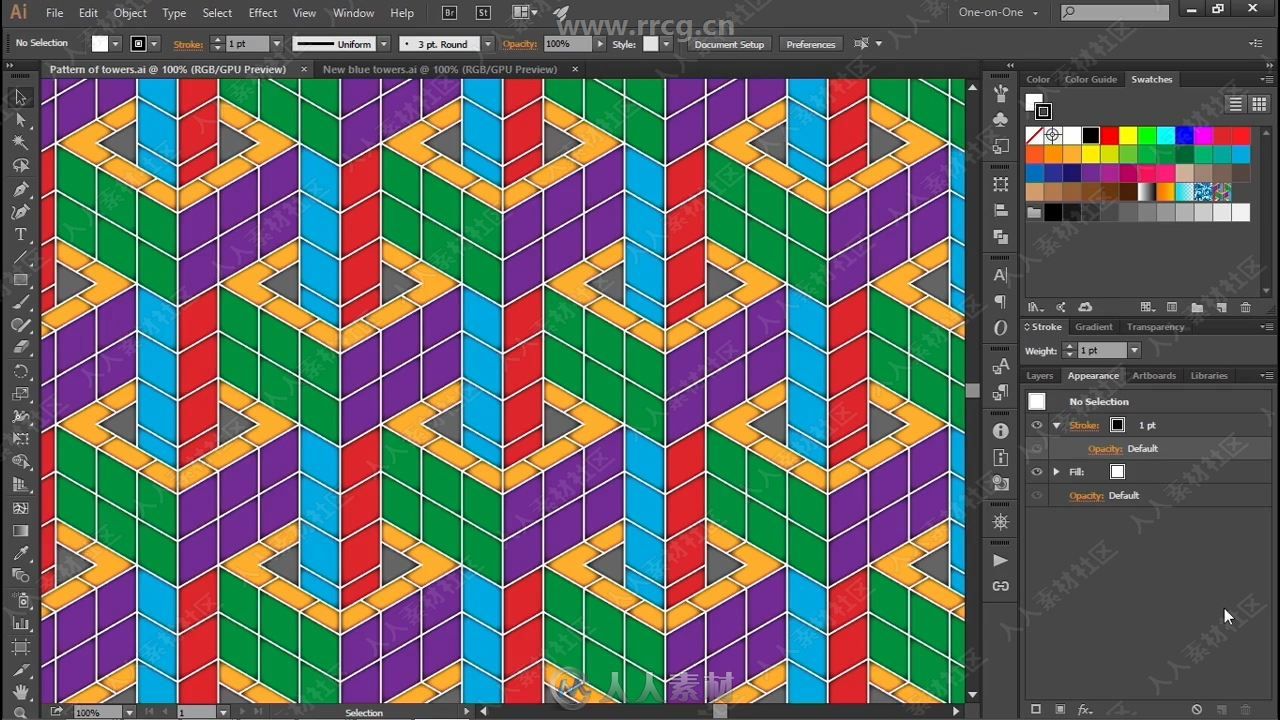
Task: Select the Direct Selection tool
Action: tap(21, 120)
